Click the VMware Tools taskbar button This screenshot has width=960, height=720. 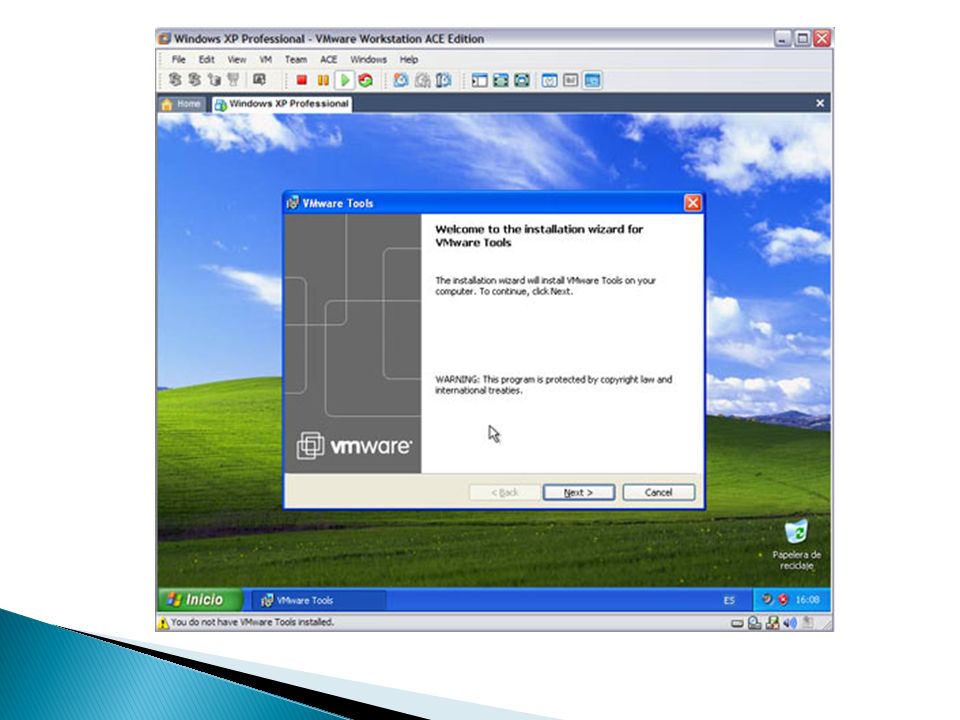tap(319, 600)
